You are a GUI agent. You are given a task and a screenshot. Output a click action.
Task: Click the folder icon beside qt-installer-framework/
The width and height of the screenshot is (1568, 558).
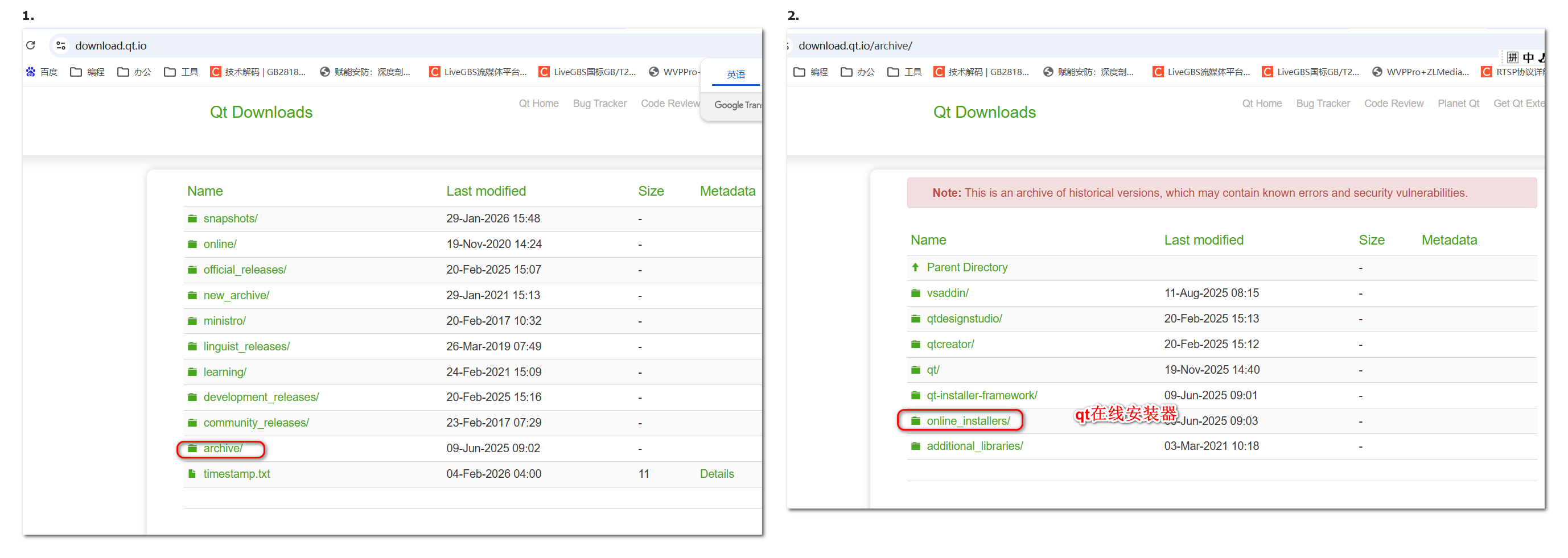point(916,395)
